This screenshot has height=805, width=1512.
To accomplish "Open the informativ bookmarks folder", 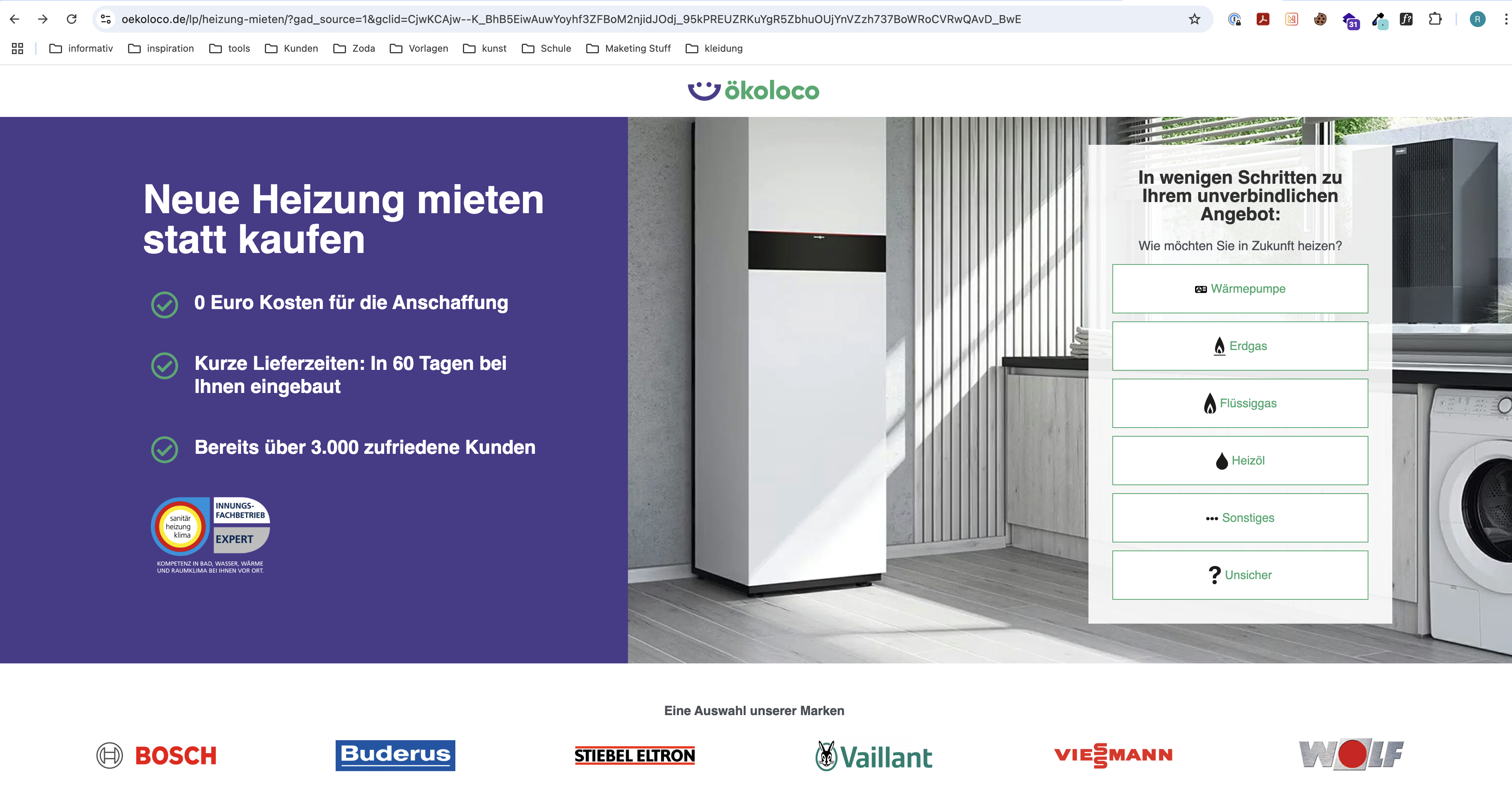I will tap(81, 48).
